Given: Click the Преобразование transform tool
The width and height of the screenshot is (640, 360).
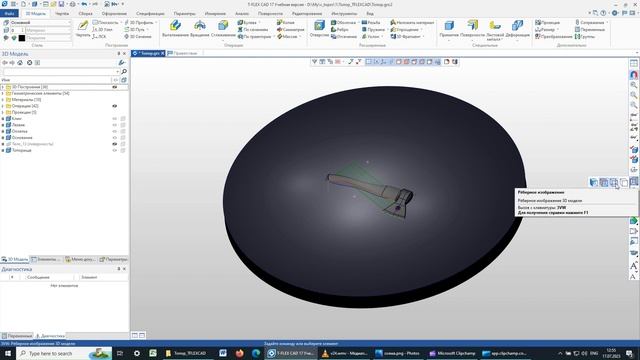Looking at the screenshot, I should [x=554, y=36].
